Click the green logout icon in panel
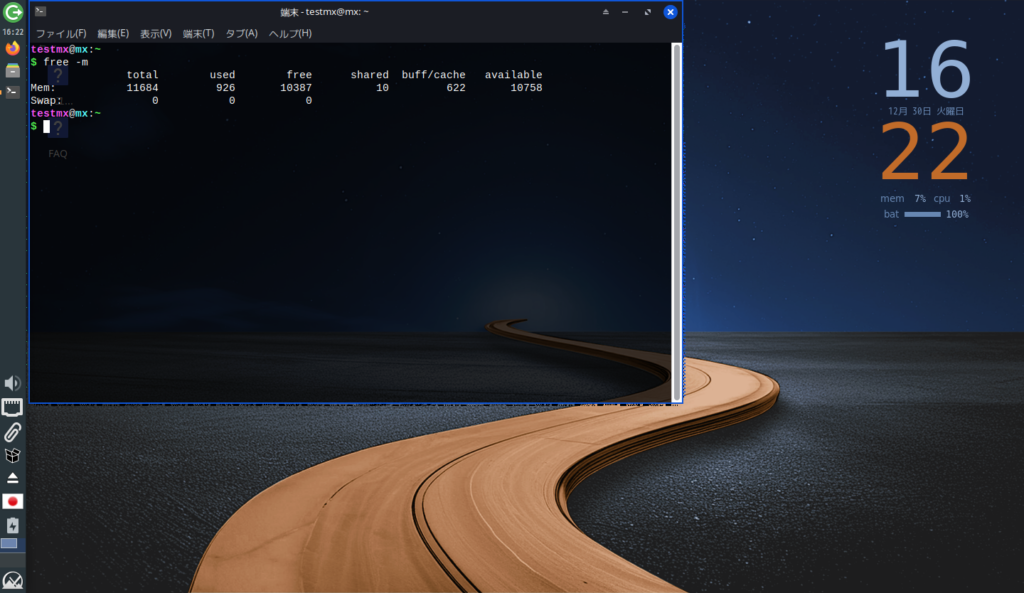The height and width of the screenshot is (593, 1024). tap(13, 13)
